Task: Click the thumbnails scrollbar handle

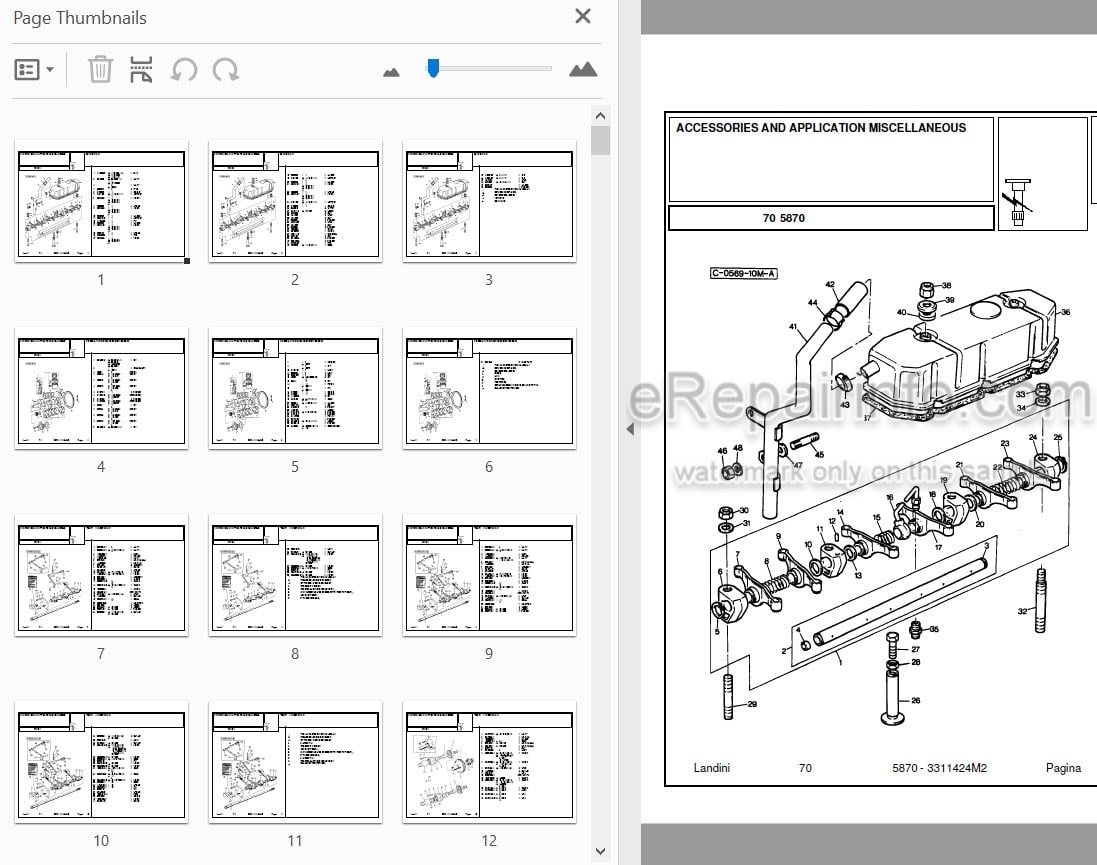Action: pos(600,140)
